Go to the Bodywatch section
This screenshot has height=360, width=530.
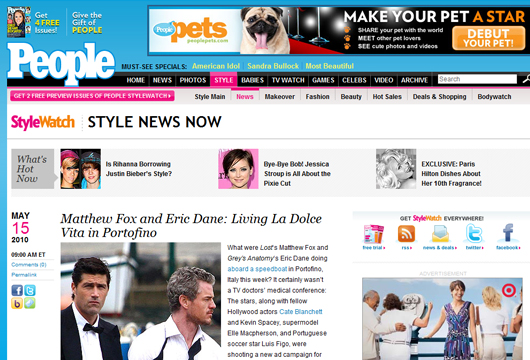(x=494, y=97)
